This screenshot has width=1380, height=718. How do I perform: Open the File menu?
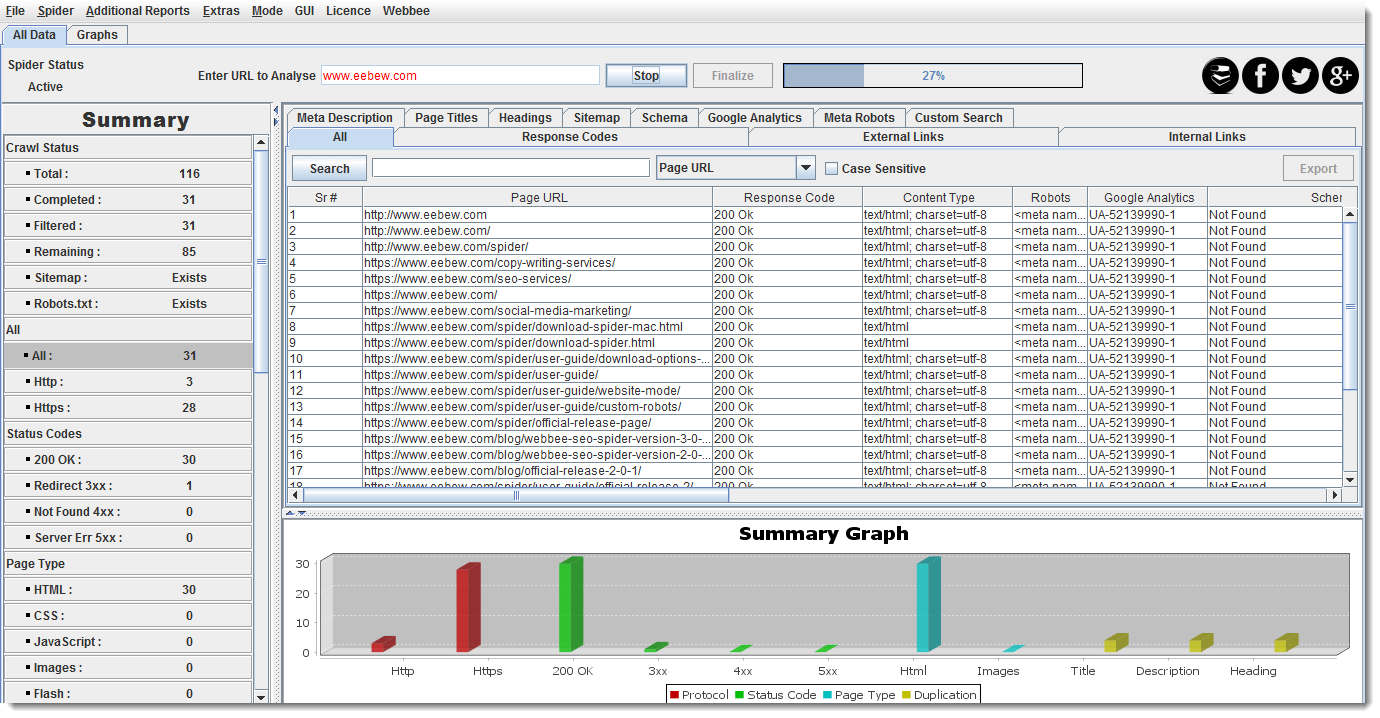[x=16, y=11]
